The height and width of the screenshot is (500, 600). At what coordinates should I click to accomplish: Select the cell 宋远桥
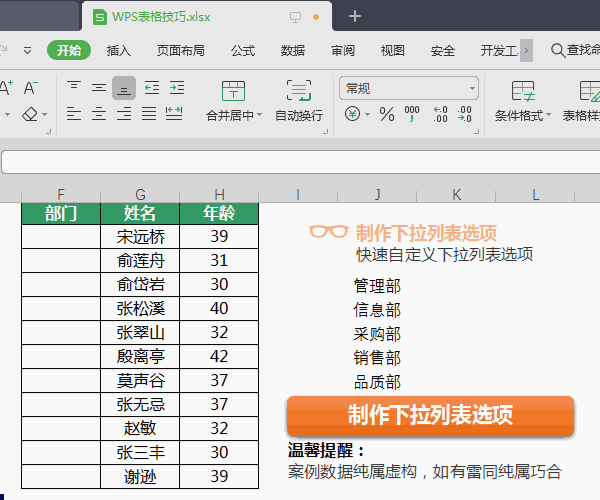coord(140,236)
